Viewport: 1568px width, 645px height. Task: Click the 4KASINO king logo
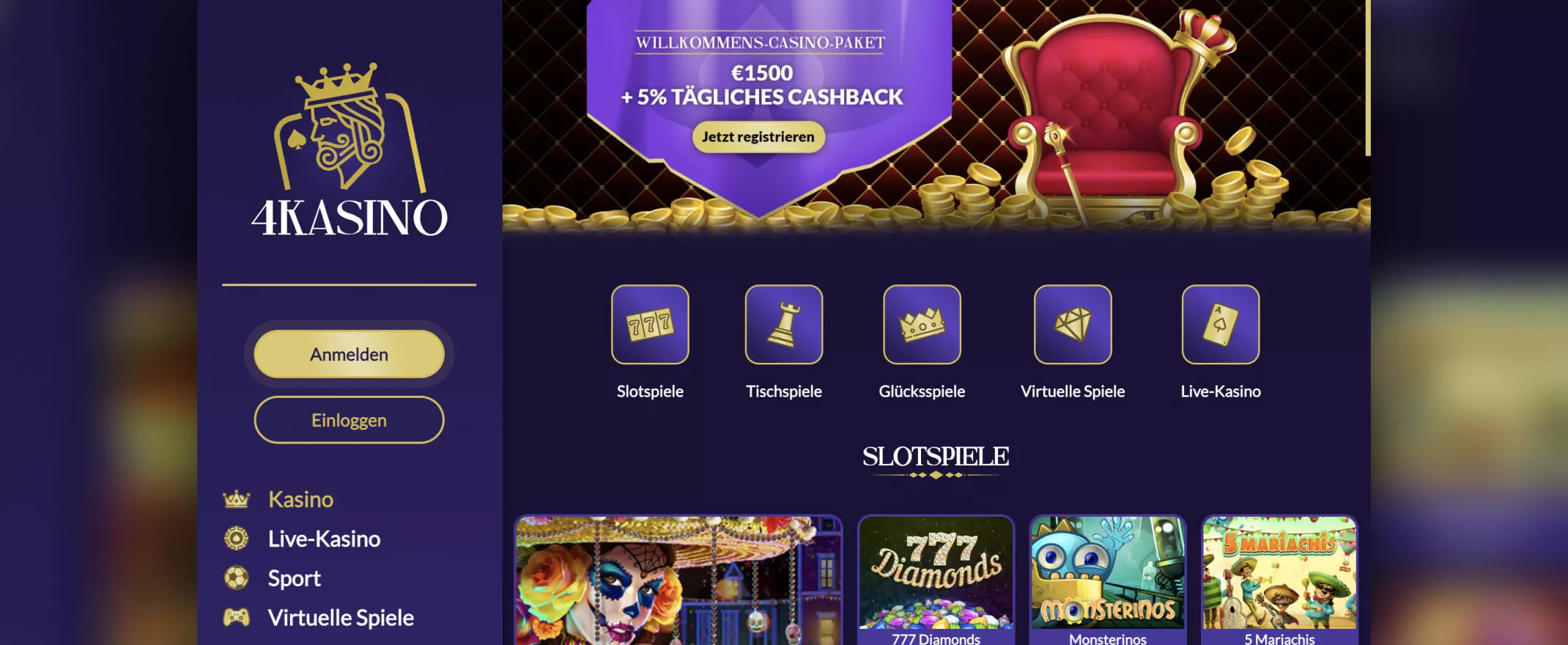[350, 150]
